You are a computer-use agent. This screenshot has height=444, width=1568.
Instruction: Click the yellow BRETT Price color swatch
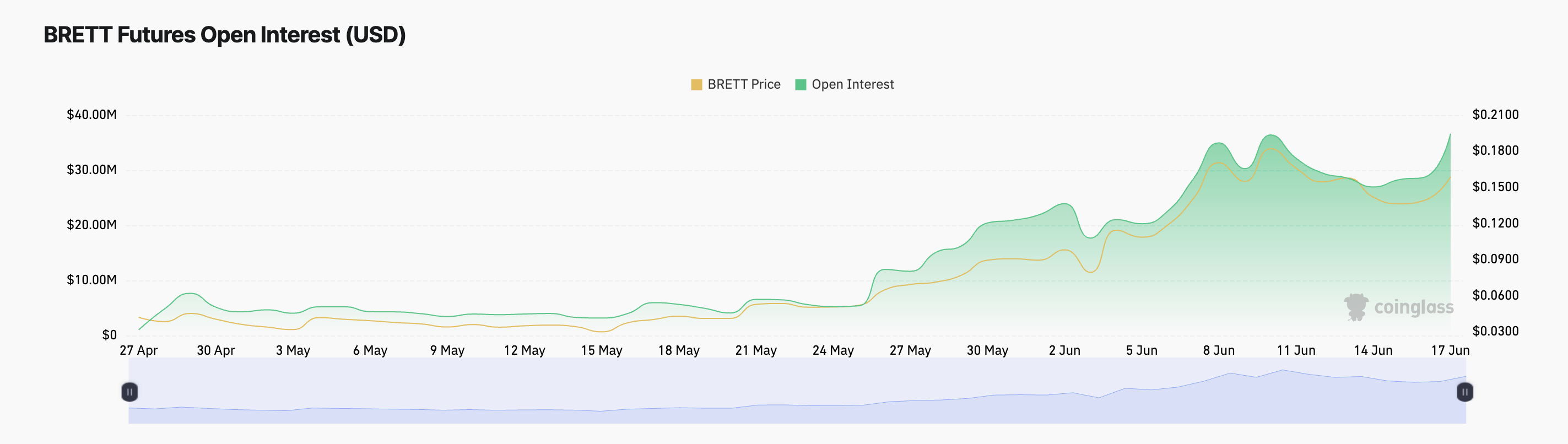click(696, 84)
